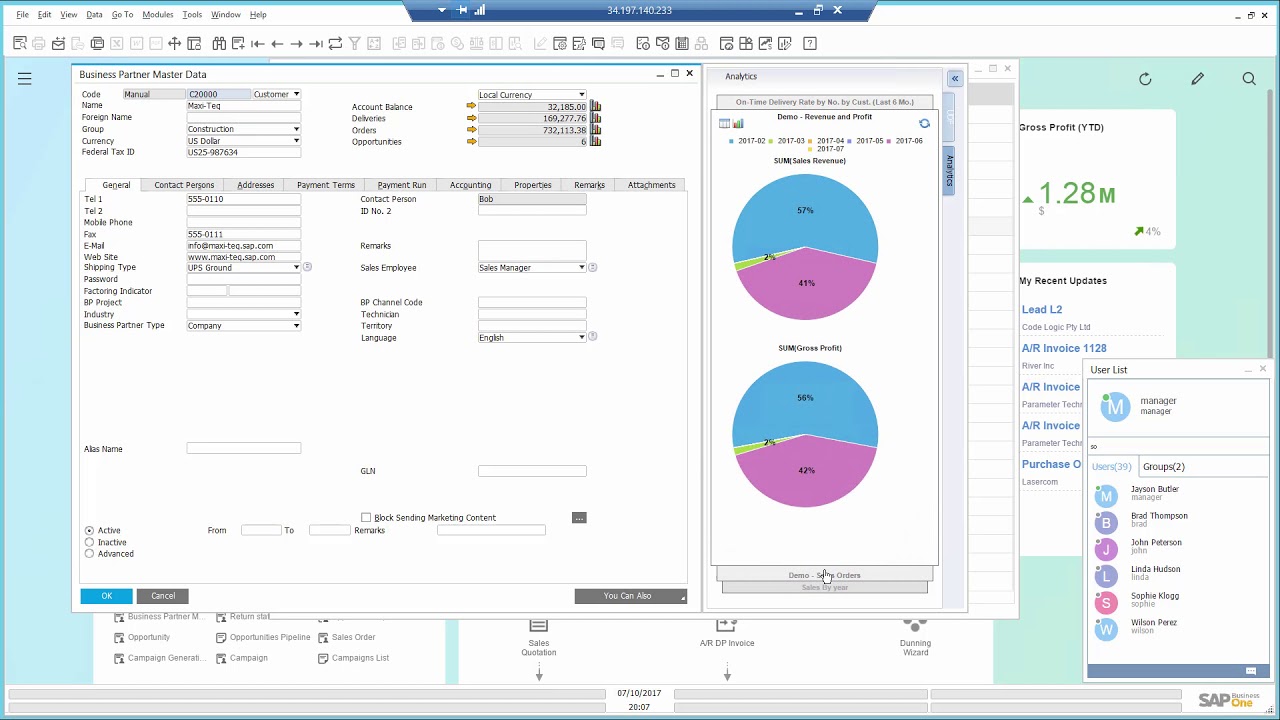Open the Local Currency dropdown
Viewport: 1280px width, 720px height.
click(581, 95)
